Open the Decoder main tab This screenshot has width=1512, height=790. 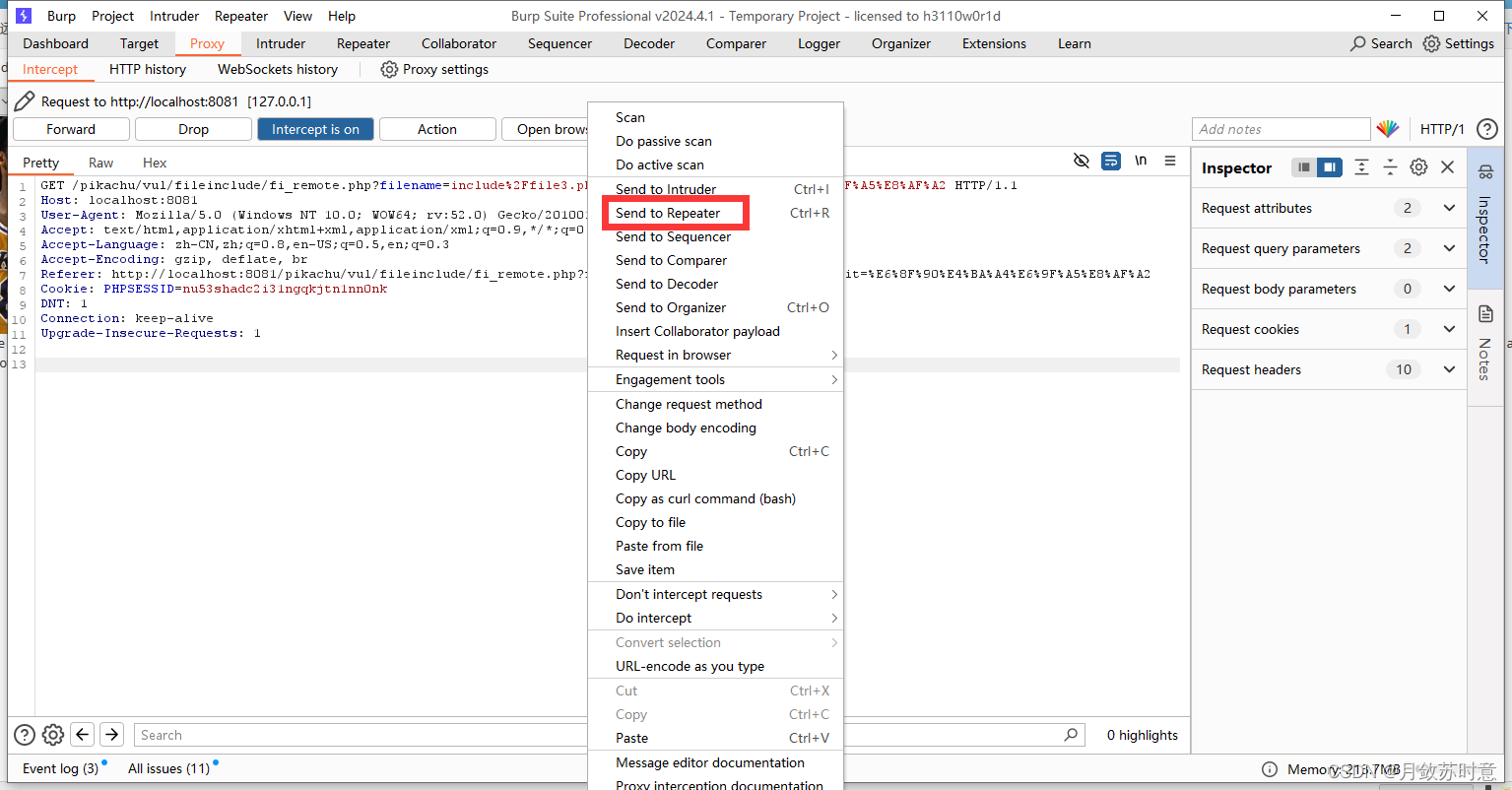pos(649,43)
